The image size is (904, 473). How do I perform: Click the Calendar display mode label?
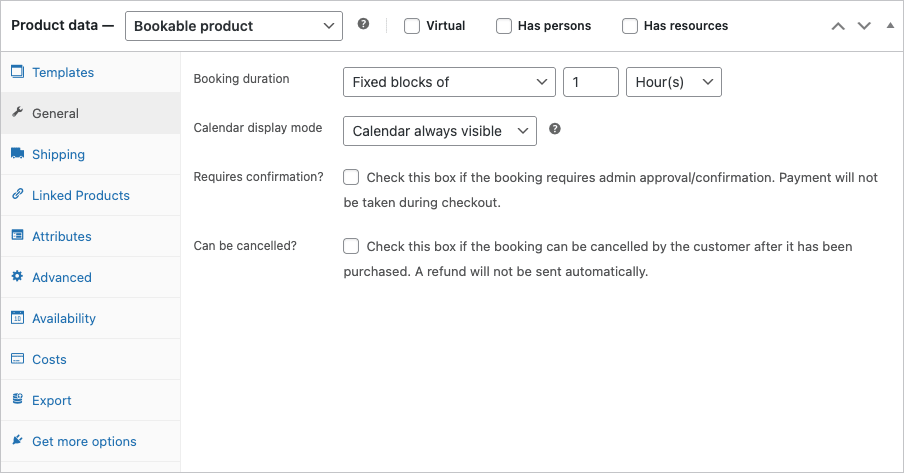[x=258, y=128]
